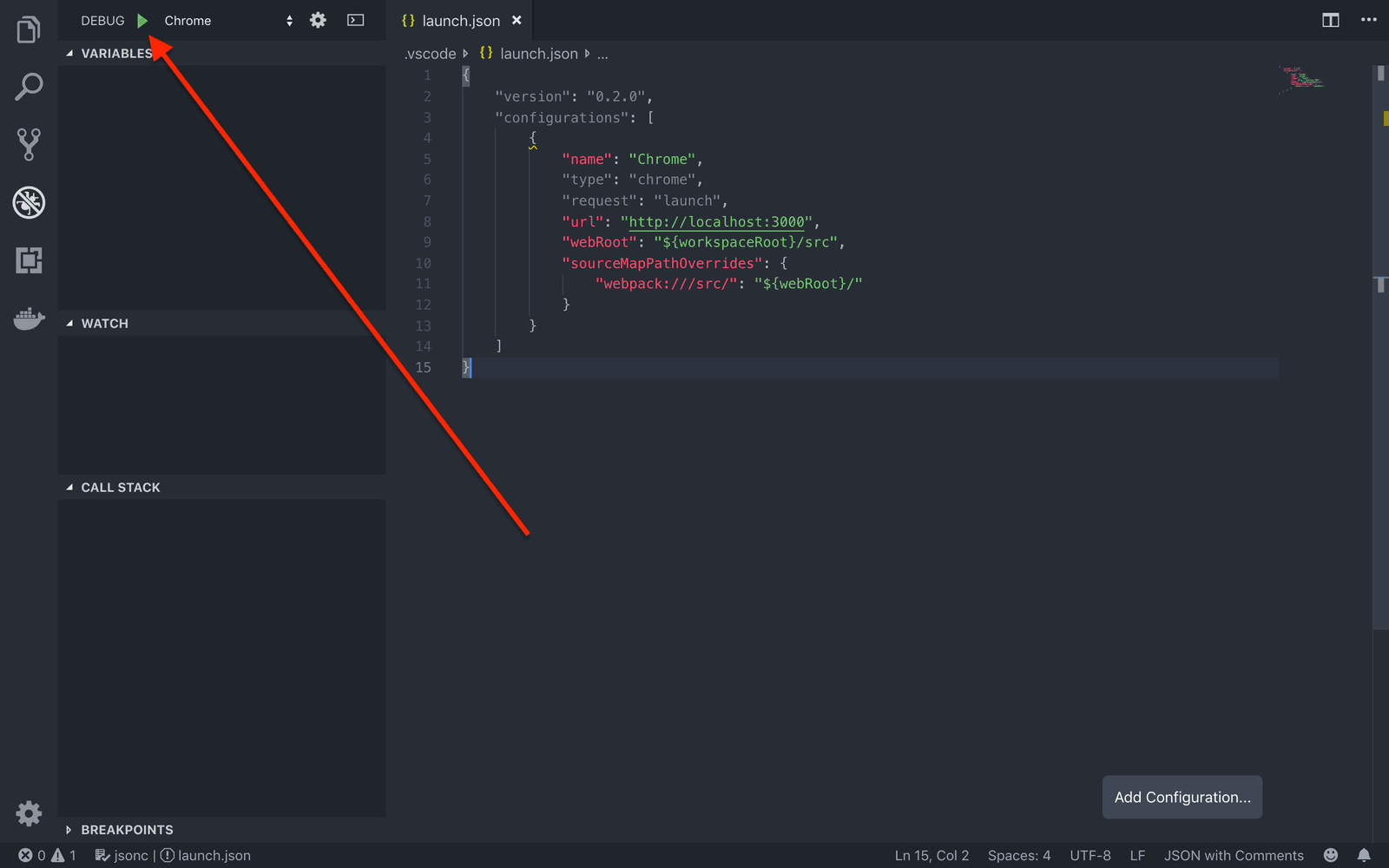Viewport: 1389px width, 868px height.
Task: Follow the http://localhost:3000 link
Action: pos(717,221)
